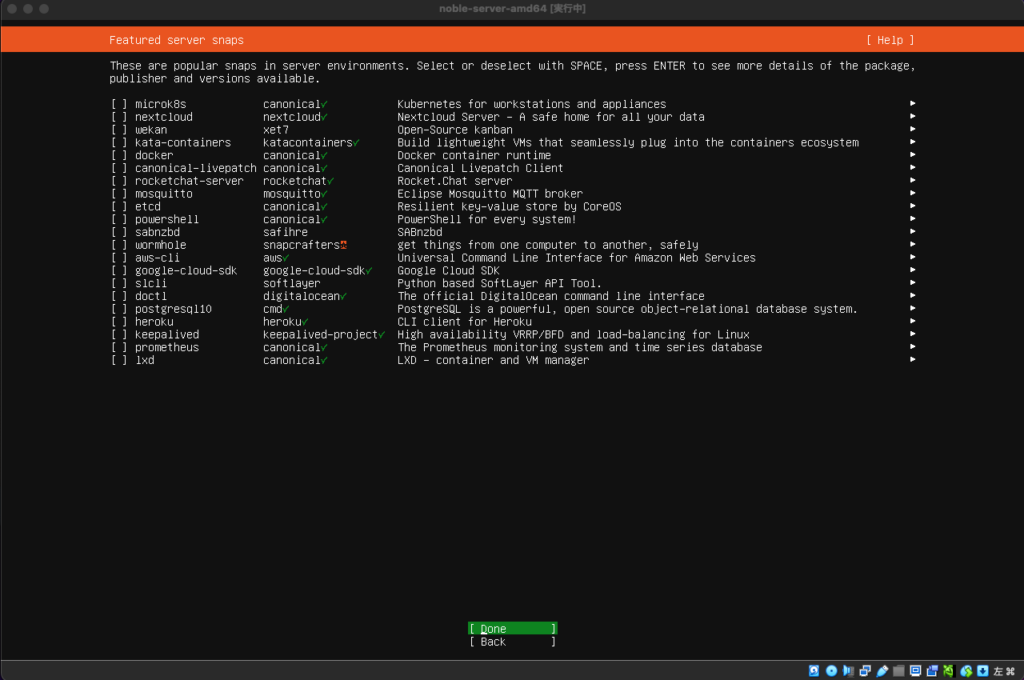The image size is (1024, 680).
Task: Open the Help menu in header
Action: pos(890,40)
